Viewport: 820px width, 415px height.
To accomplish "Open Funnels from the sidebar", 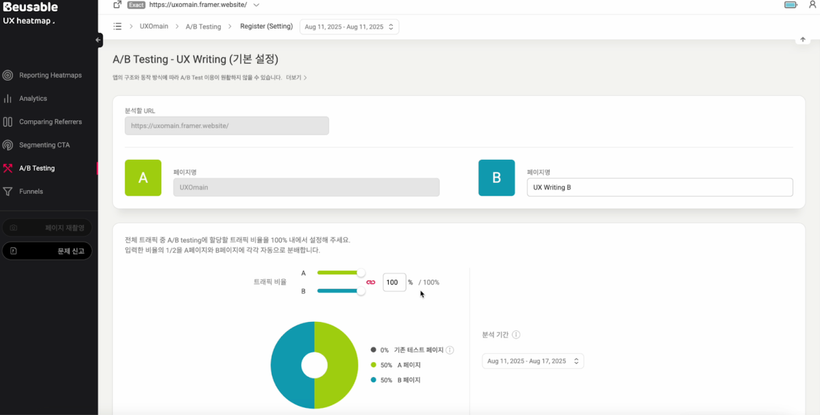I will pyautogui.click(x=31, y=191).
